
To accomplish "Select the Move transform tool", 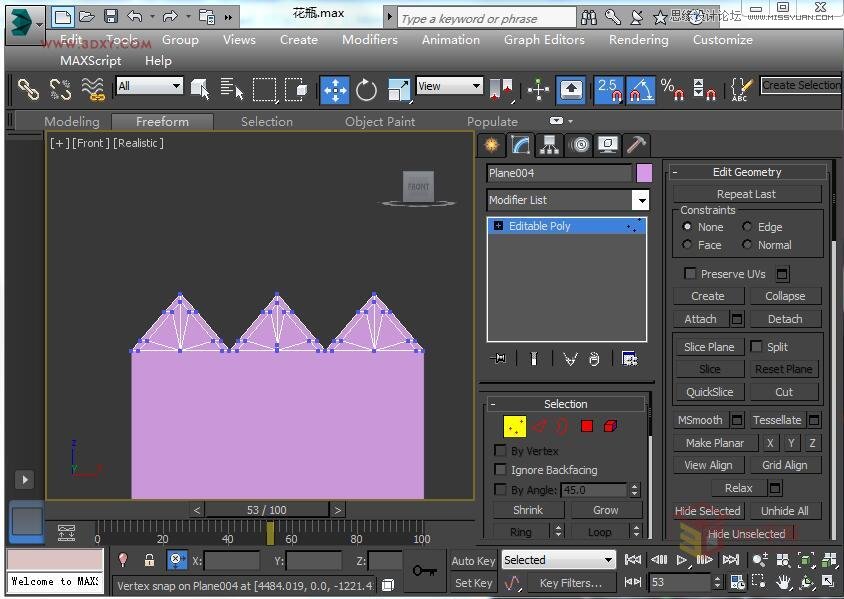I will (x=333, y=89).
